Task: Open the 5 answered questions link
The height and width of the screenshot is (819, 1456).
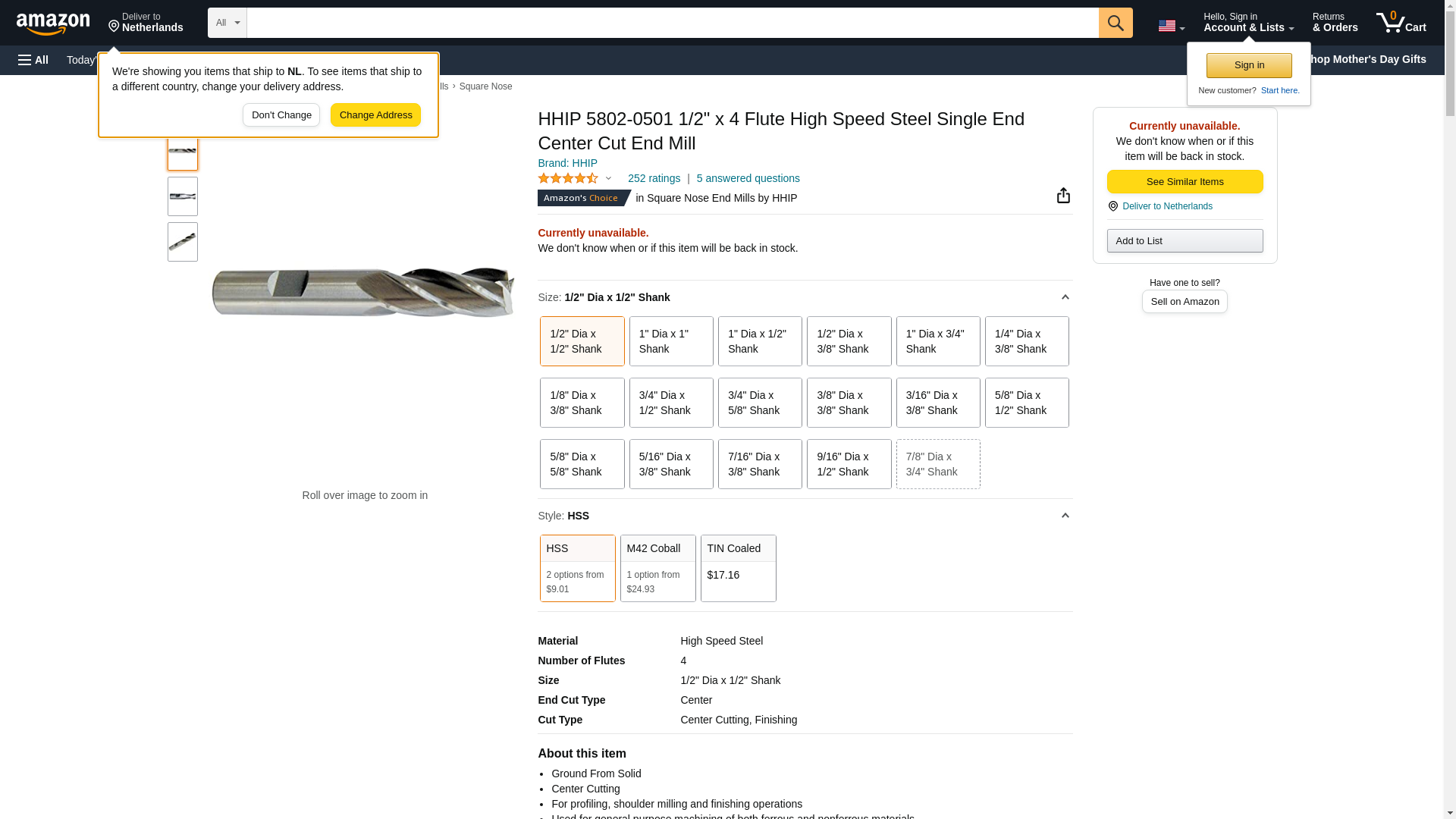Action: [x=748, y=178]
